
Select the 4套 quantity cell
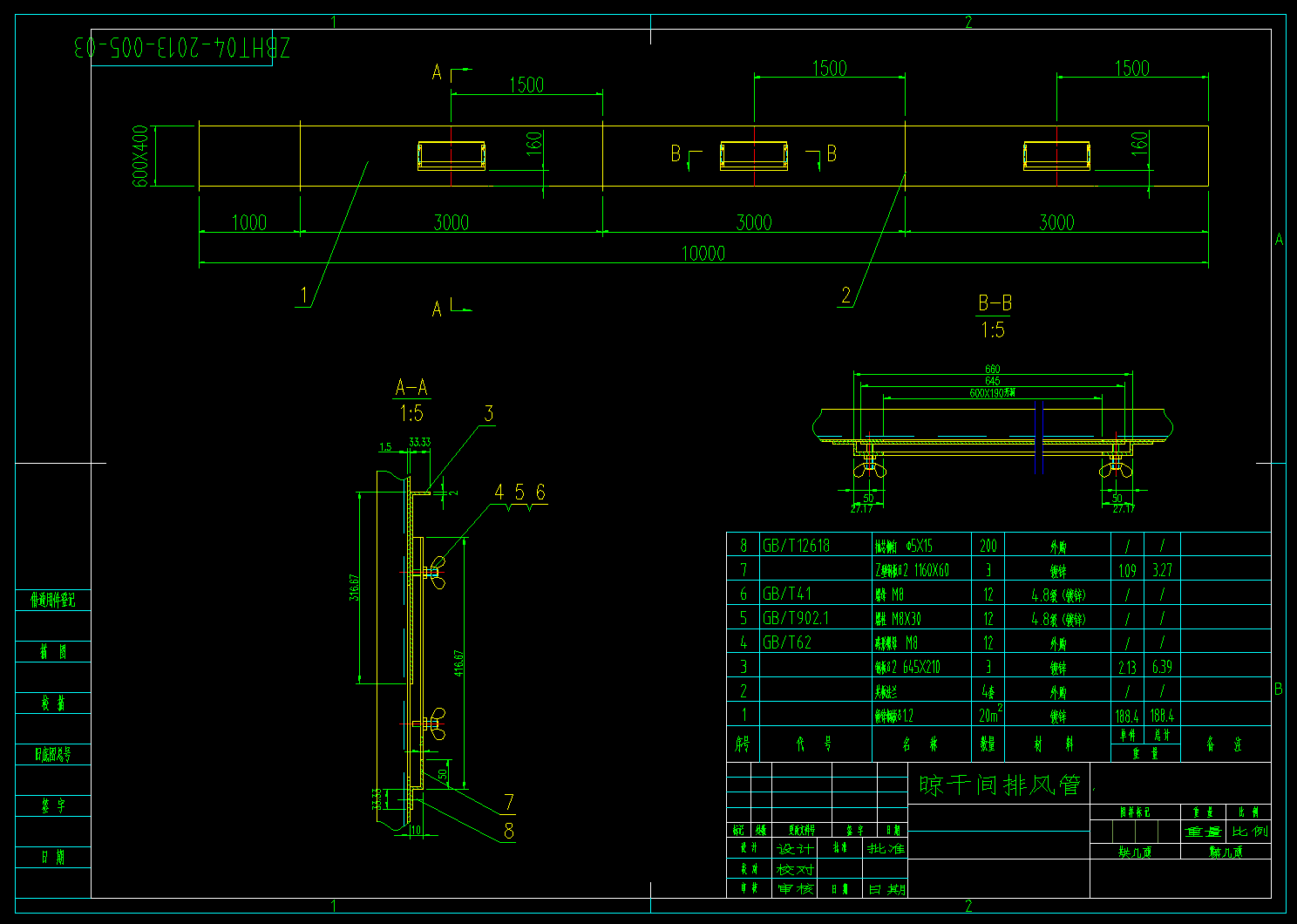pos(988,691)
